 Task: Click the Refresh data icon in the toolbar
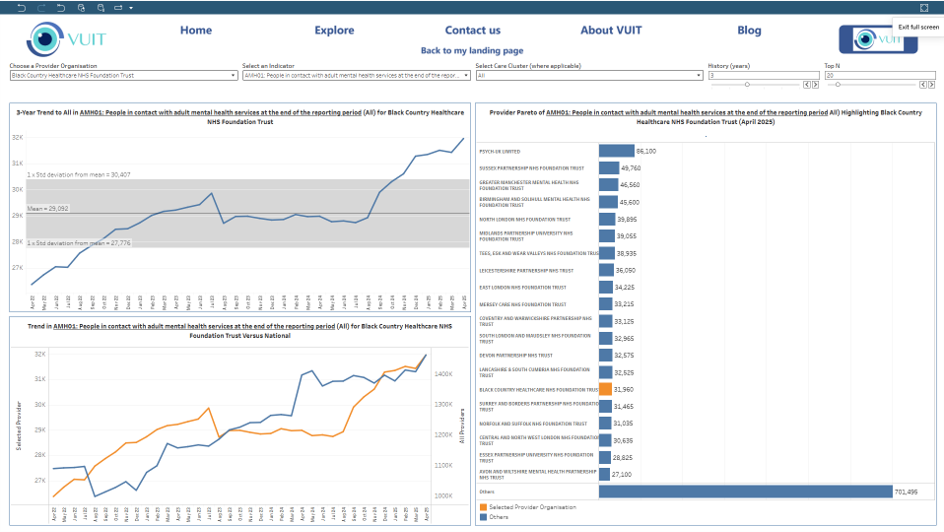81,8
